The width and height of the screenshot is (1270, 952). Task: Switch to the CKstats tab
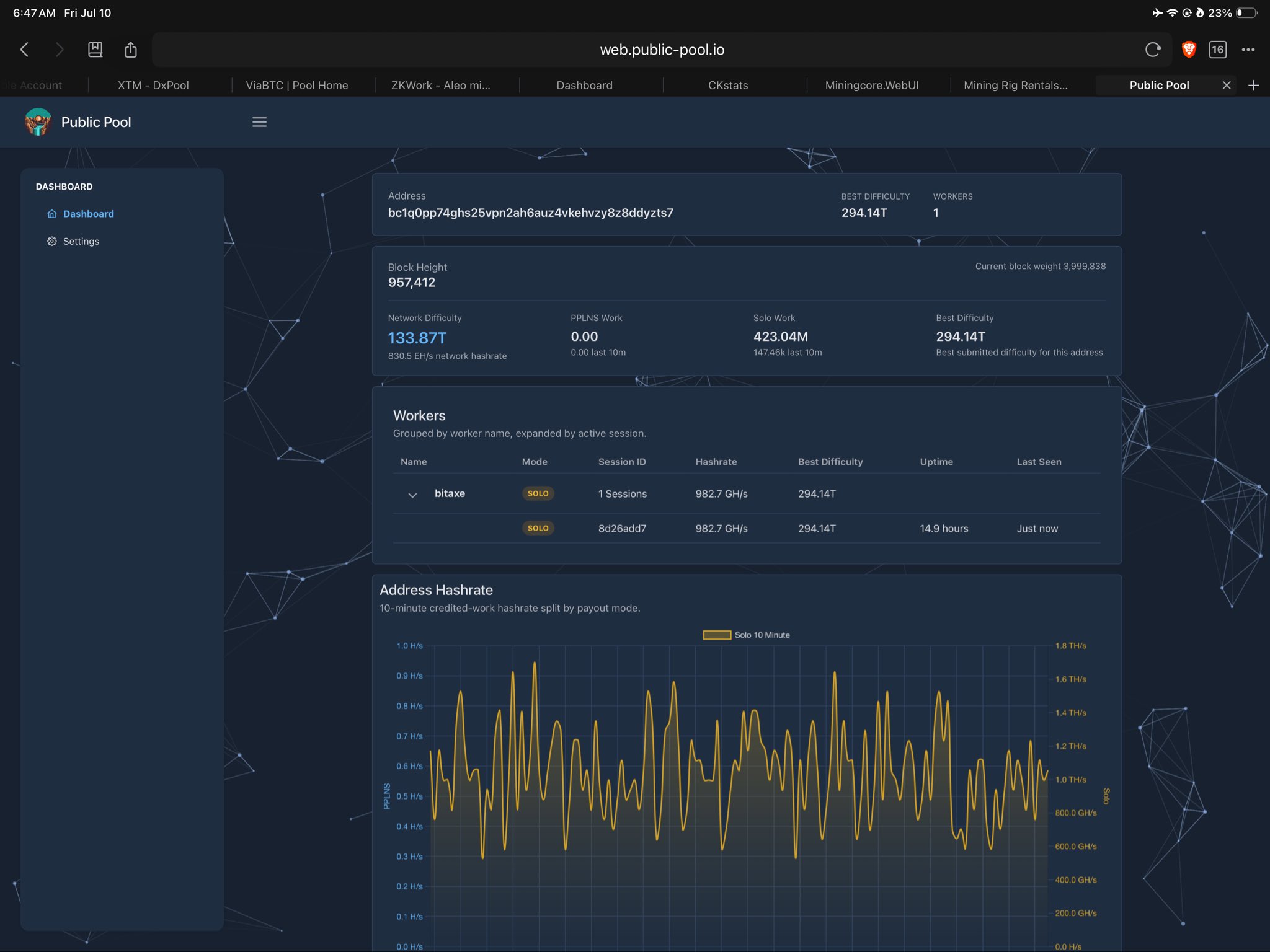[729, 86]
